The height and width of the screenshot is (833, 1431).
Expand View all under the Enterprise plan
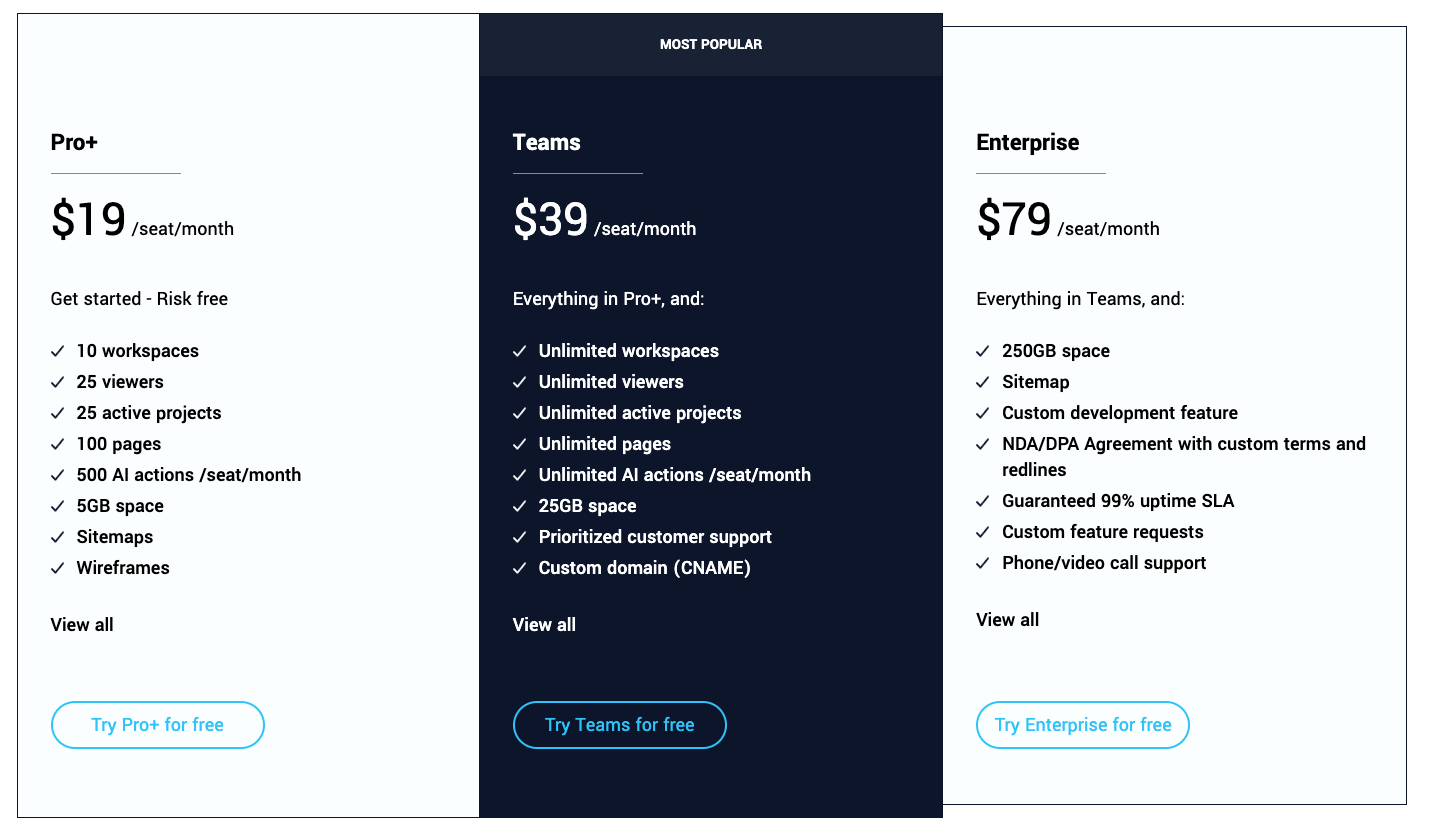tap(1007, 619)
